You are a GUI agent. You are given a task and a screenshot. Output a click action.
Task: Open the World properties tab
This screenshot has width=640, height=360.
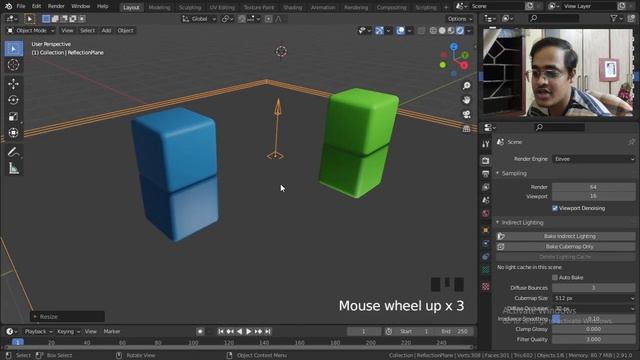click(485, 213)
